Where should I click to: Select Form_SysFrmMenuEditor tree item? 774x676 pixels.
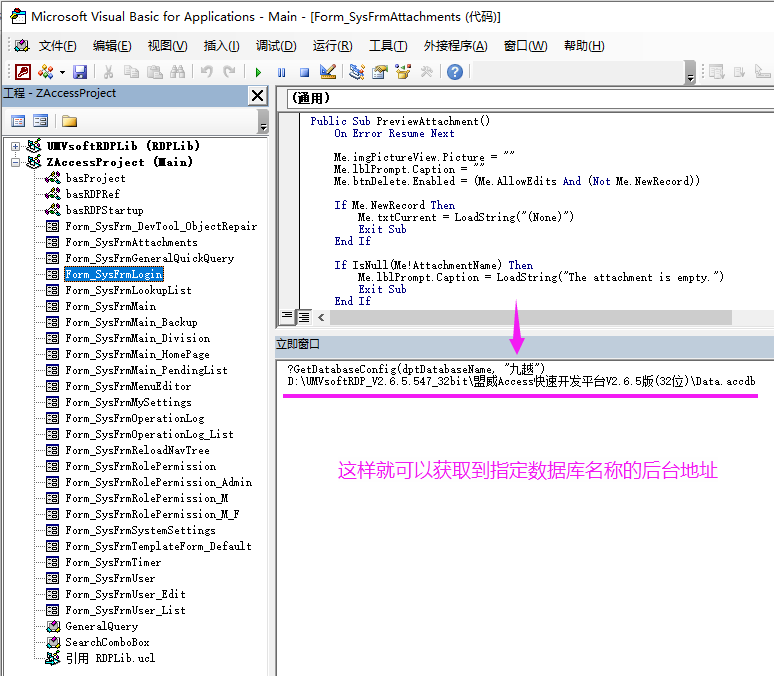128,386
